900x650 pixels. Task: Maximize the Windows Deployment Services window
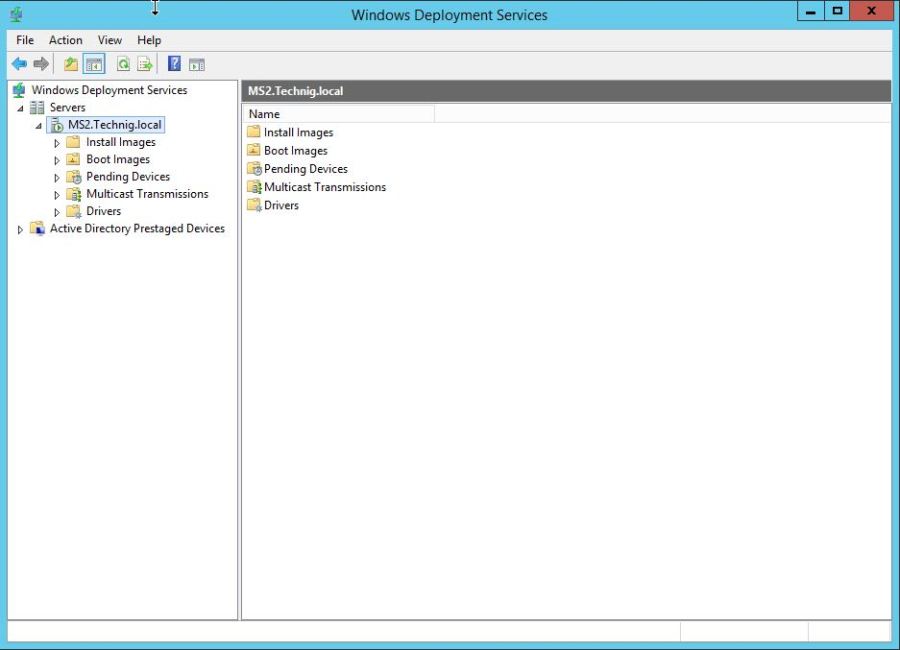[x=837, y=11]
